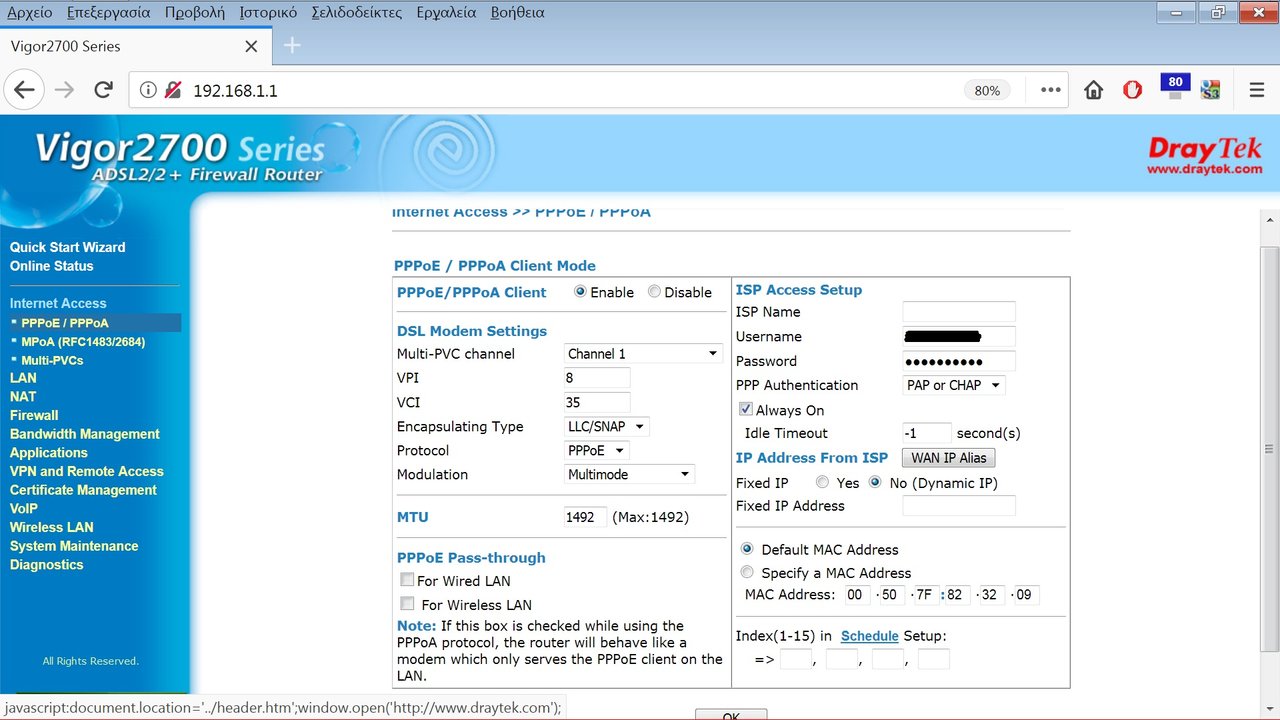Select Yes for Fixed IP
Image resolution: width=1280 pixels, height=720 pixels.
[x=822, y=482]
